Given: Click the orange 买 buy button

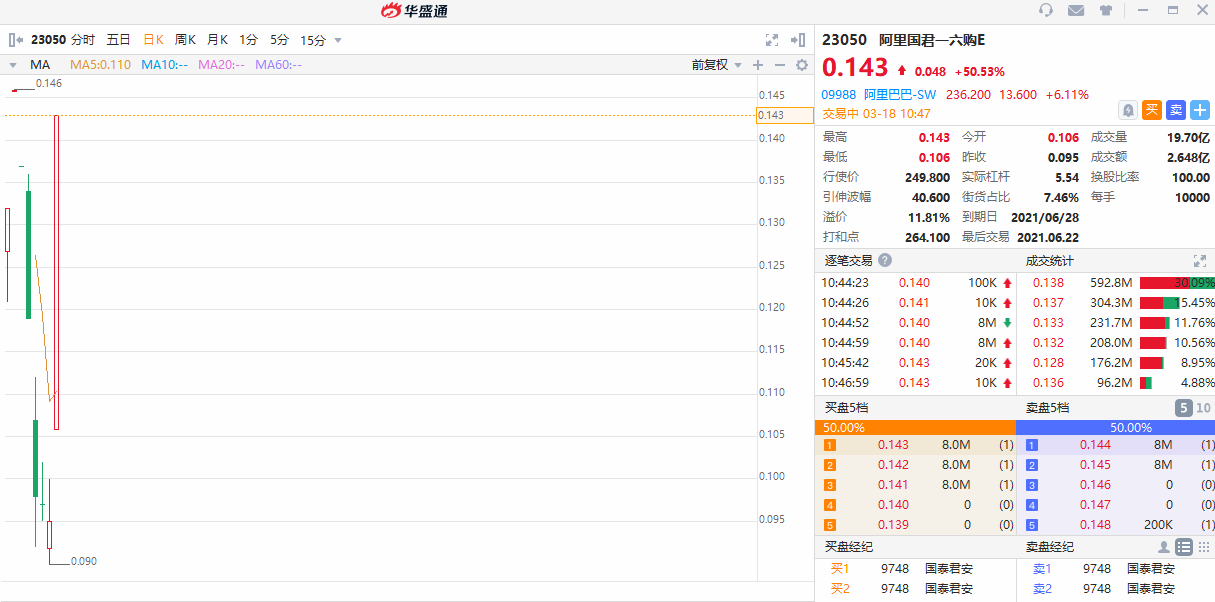Looking at the screenshot, I should [1152, 110].
